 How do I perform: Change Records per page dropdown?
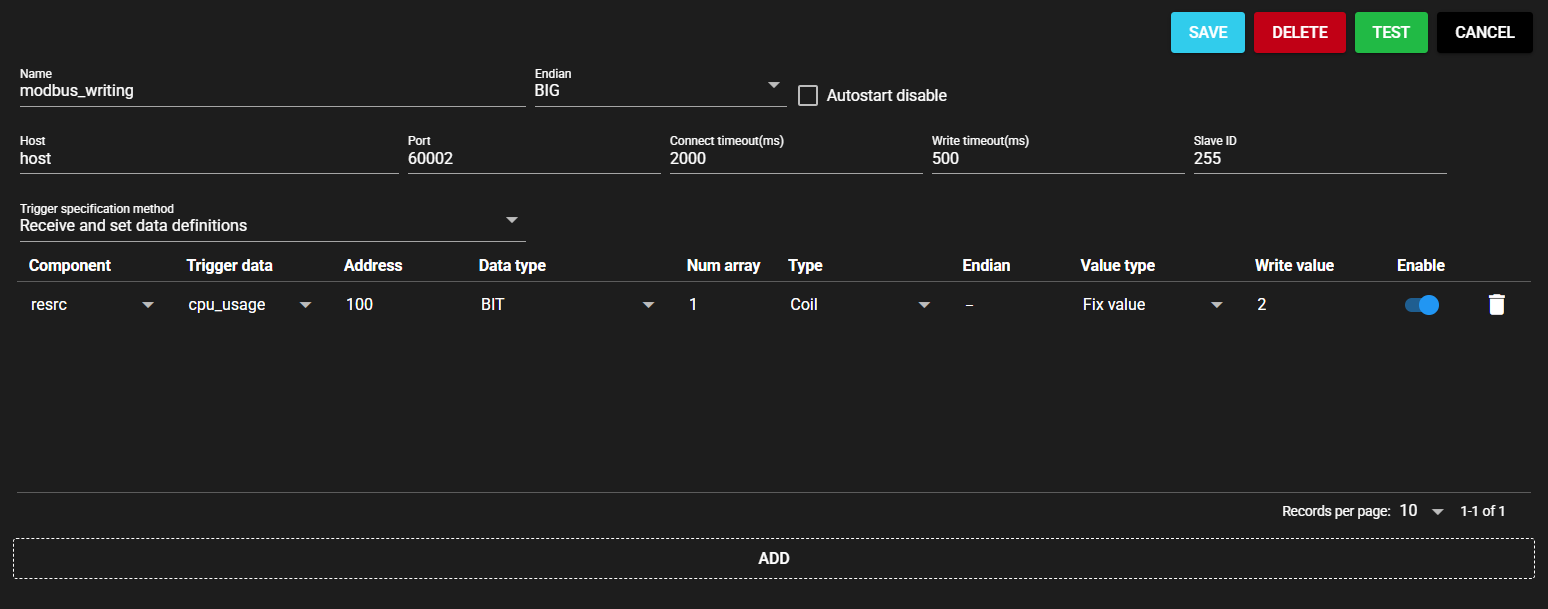1421,511
